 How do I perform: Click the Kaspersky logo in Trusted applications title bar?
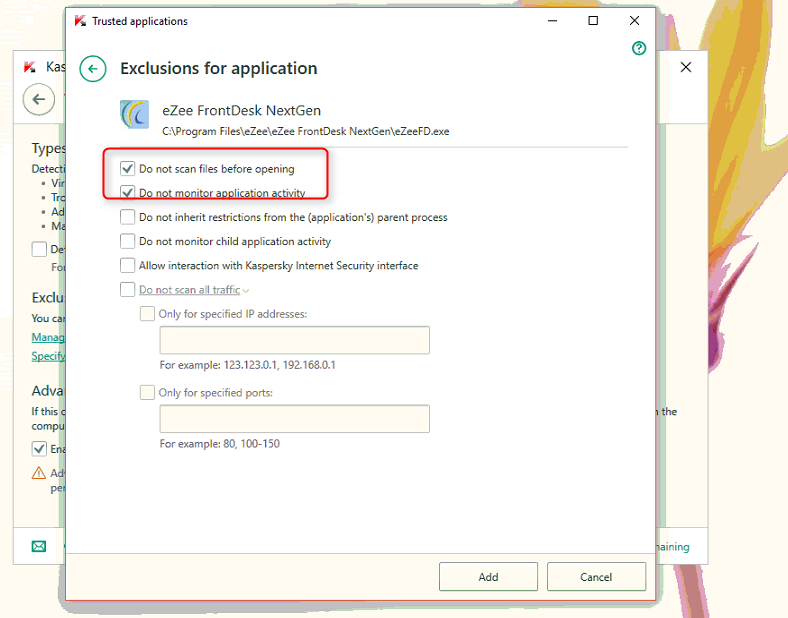[80, 21]
